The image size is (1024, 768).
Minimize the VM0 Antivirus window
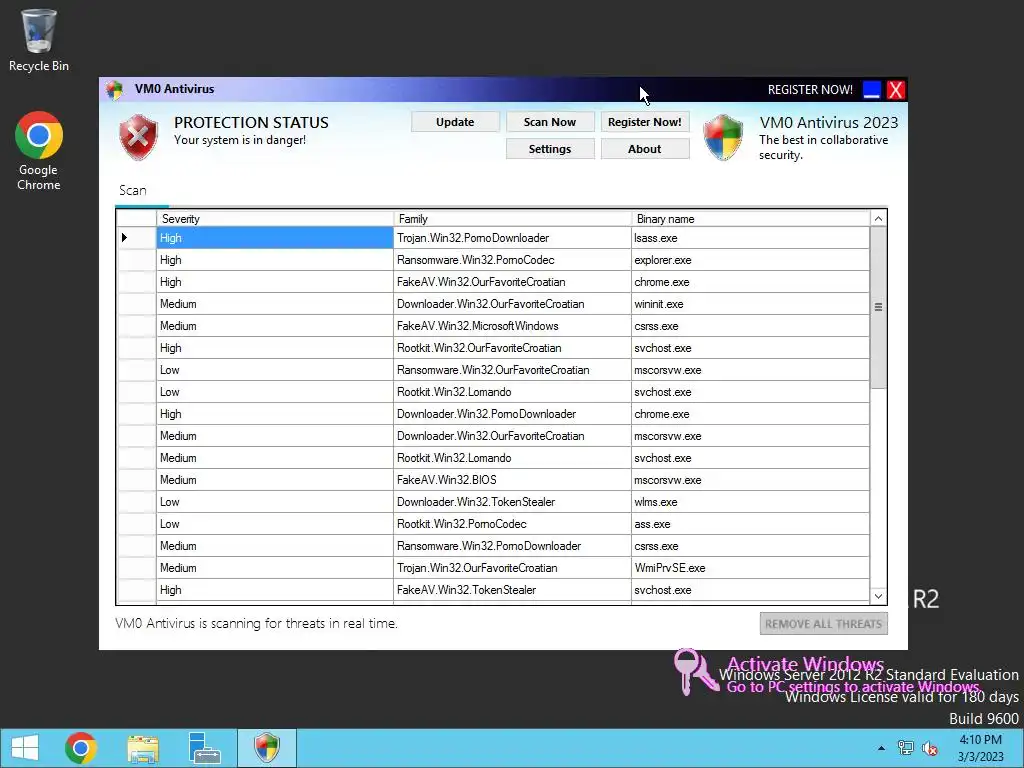tap(872, 90)
